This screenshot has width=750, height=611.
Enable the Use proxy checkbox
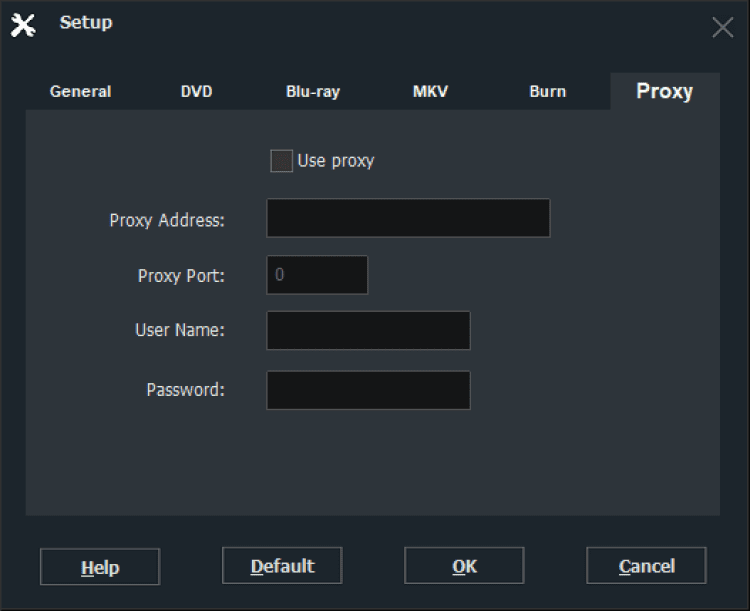coord(282,161)
